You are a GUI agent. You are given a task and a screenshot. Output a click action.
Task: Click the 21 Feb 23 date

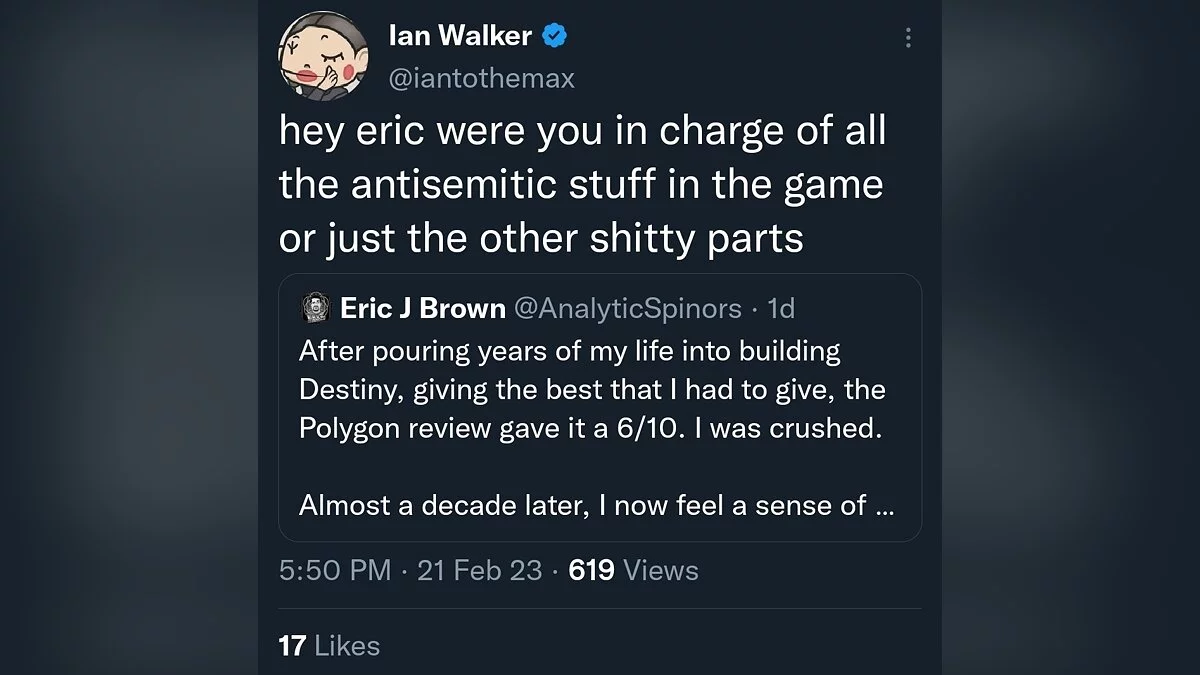pos(479,570)
